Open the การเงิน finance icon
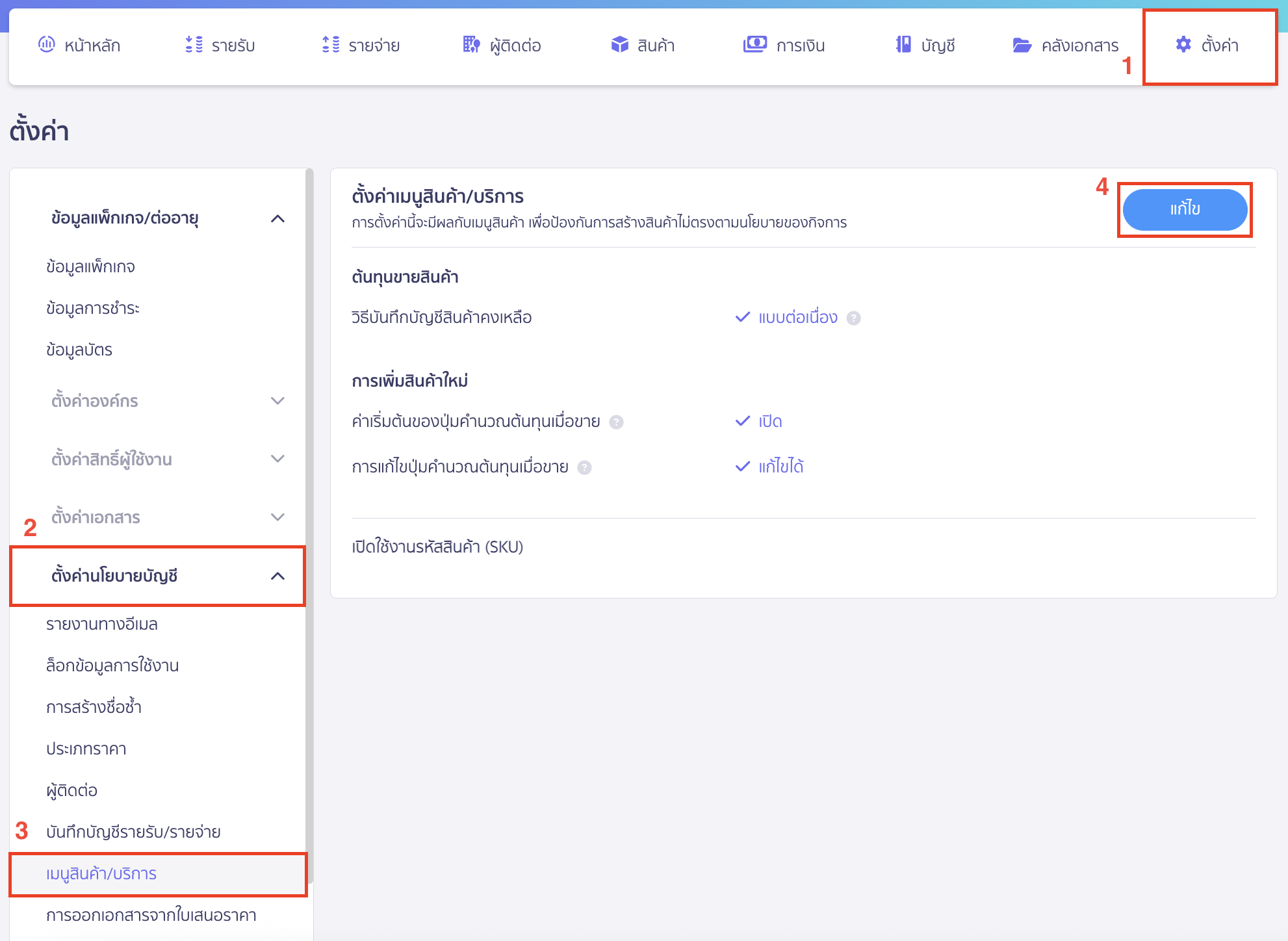Screen dimensions: 1288x941 click(x=755, y=44)
